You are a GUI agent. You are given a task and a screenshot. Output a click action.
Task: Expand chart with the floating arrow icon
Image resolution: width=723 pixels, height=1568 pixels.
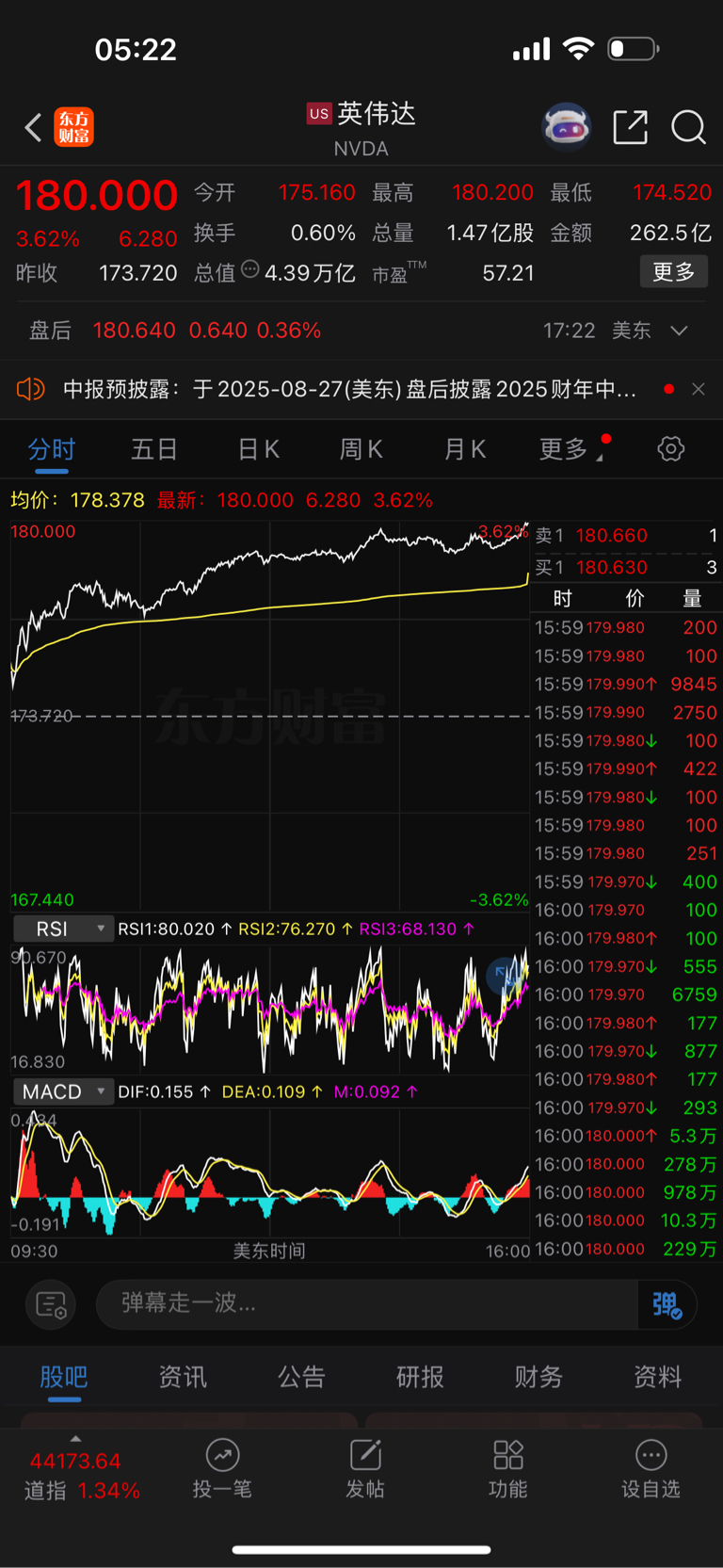(506, 977)
